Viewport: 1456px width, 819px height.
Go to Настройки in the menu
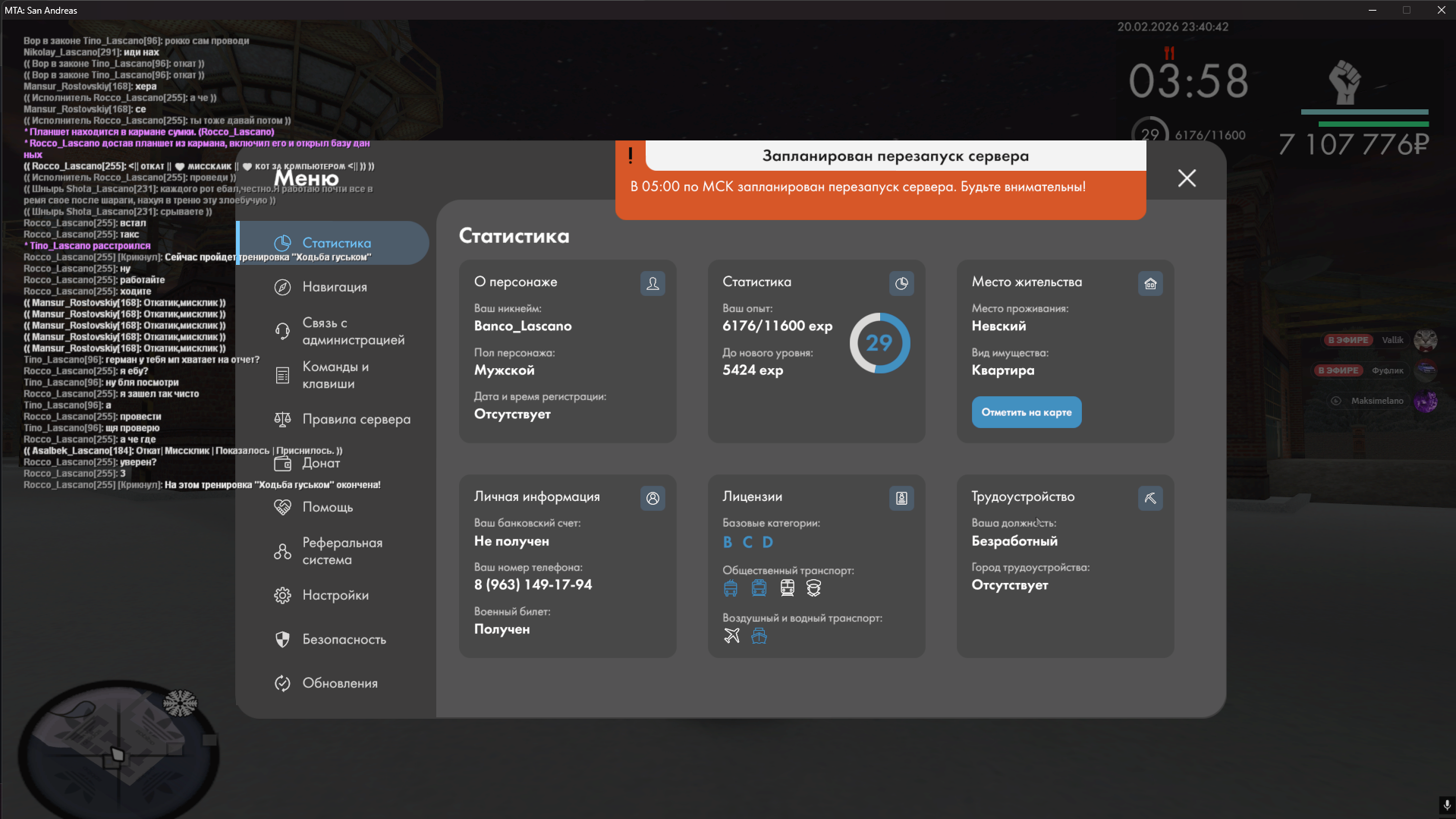click(x=335, y=595)
